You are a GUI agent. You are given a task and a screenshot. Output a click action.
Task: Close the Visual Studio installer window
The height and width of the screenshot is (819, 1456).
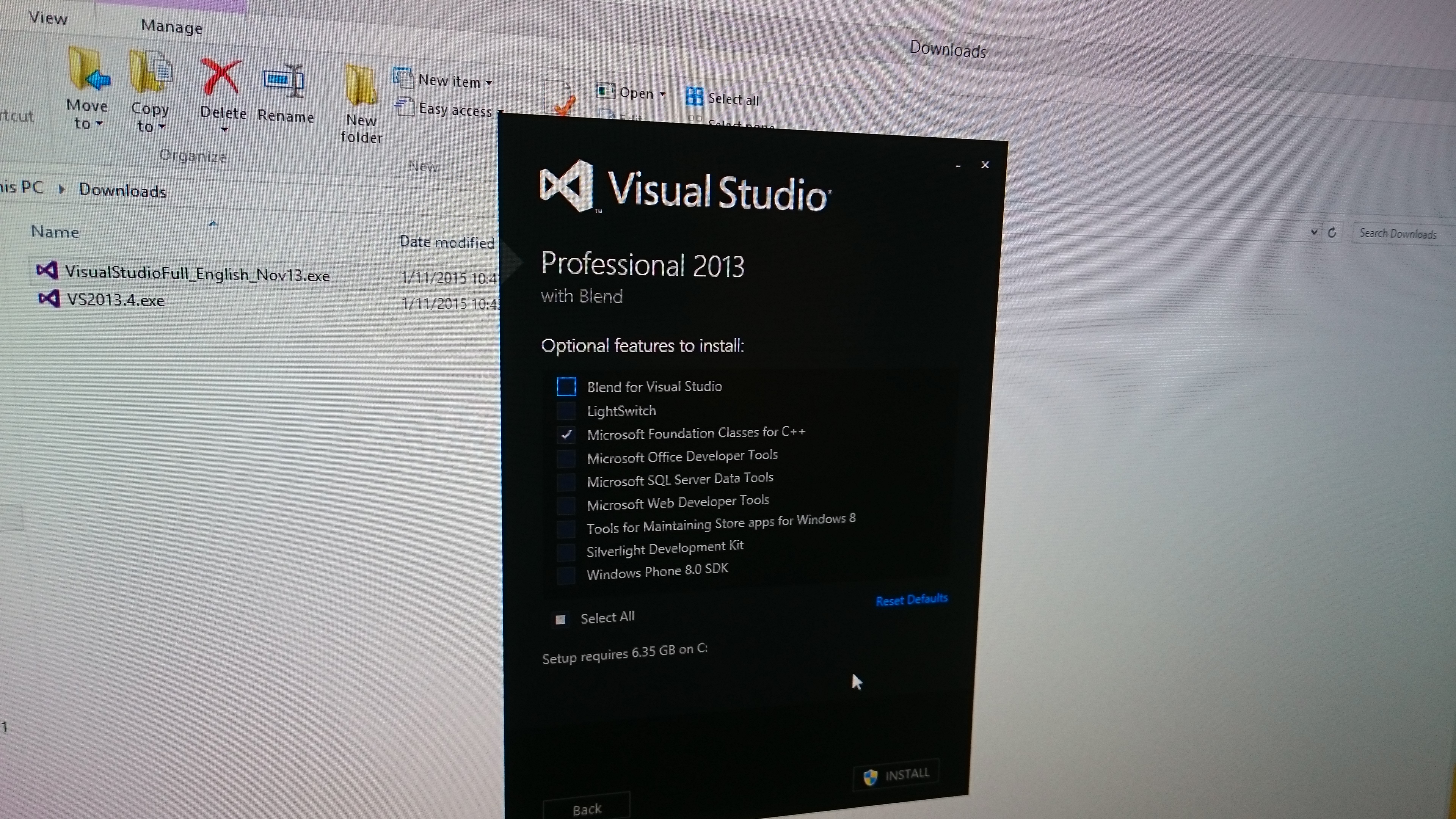tap(985, 165)
